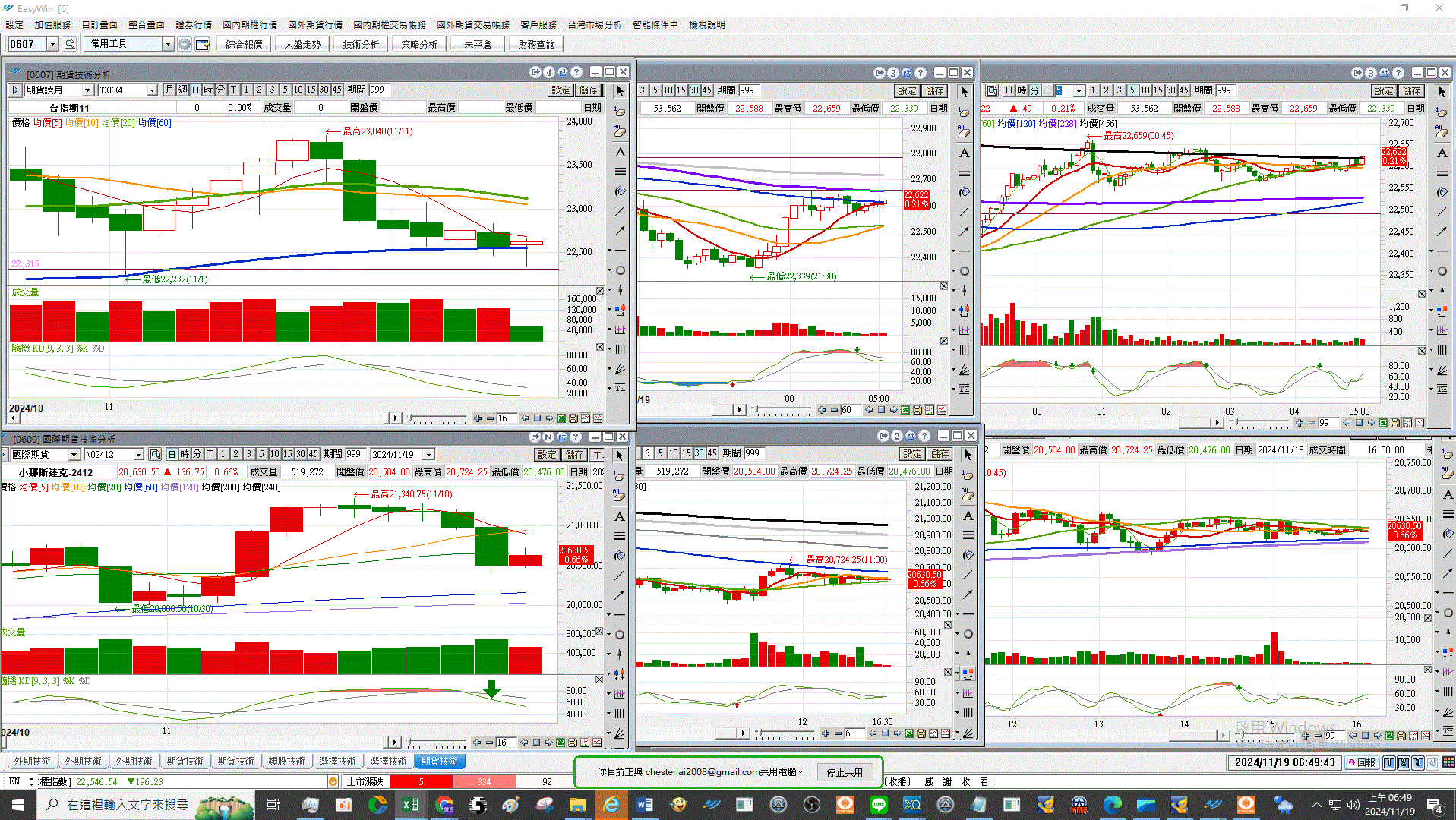Click the zoom-in plus icon below top-left chart
The image size is (1456, 820).
pyautogui.click(x=478, y=418)
